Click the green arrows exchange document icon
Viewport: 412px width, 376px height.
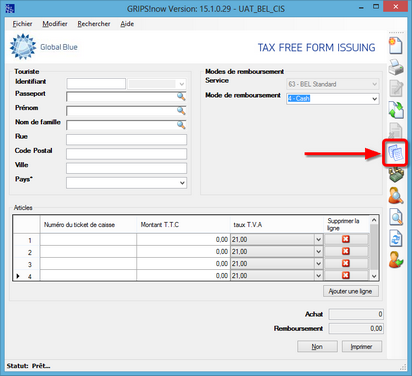396,110
